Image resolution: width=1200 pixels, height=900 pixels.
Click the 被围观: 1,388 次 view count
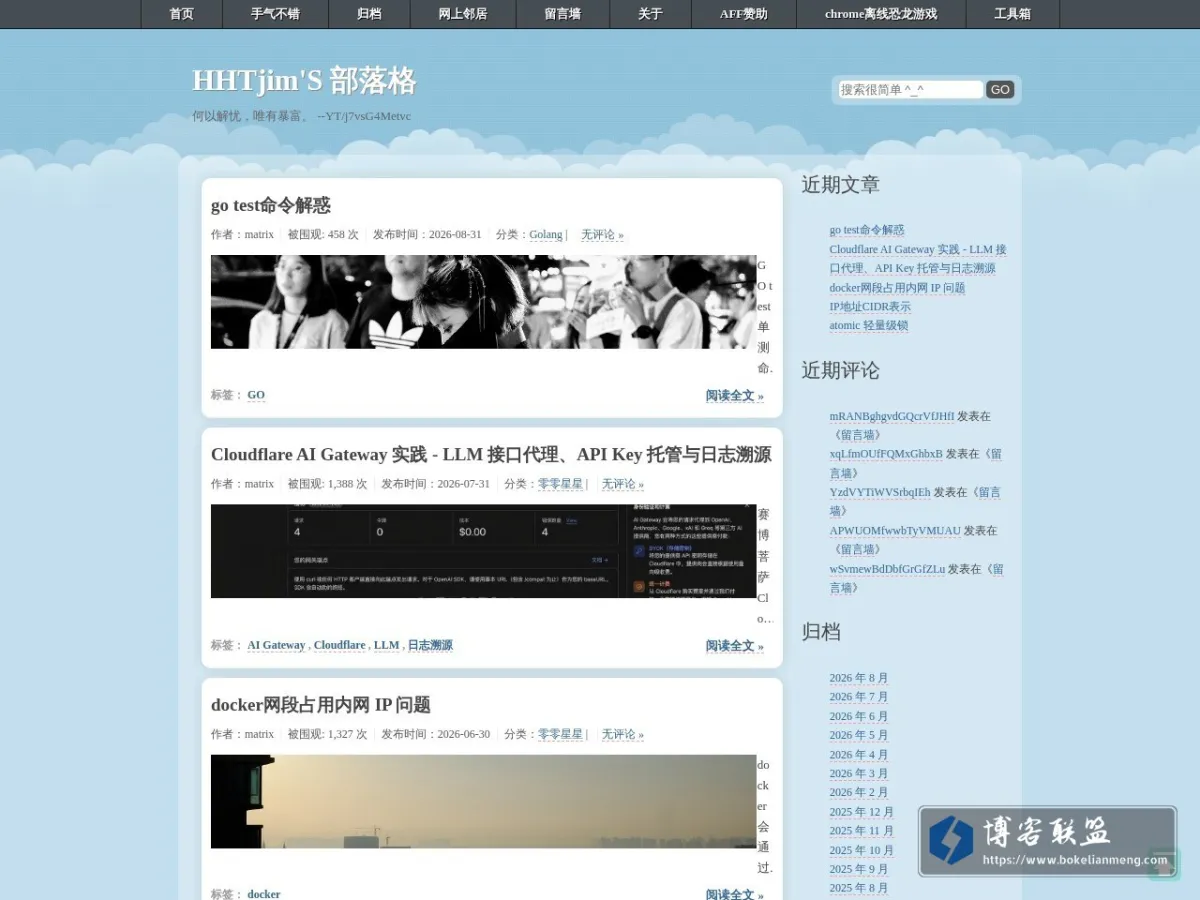pyautogui.click(x=327, y=483)
